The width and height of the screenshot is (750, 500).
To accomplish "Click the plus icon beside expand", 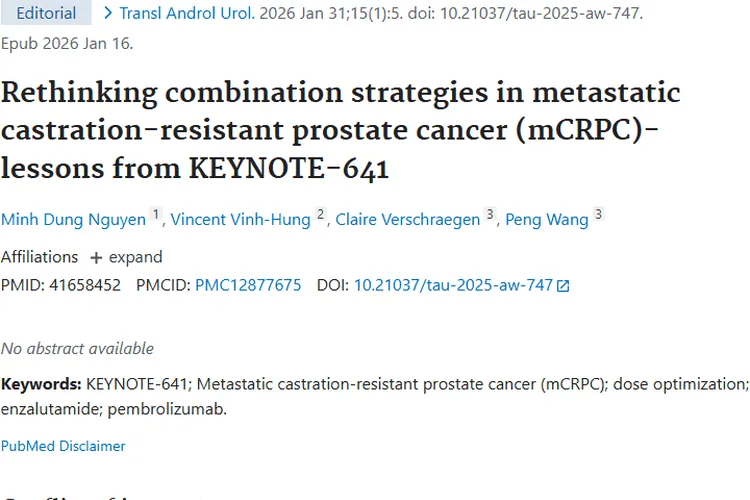I will point(96,258).
